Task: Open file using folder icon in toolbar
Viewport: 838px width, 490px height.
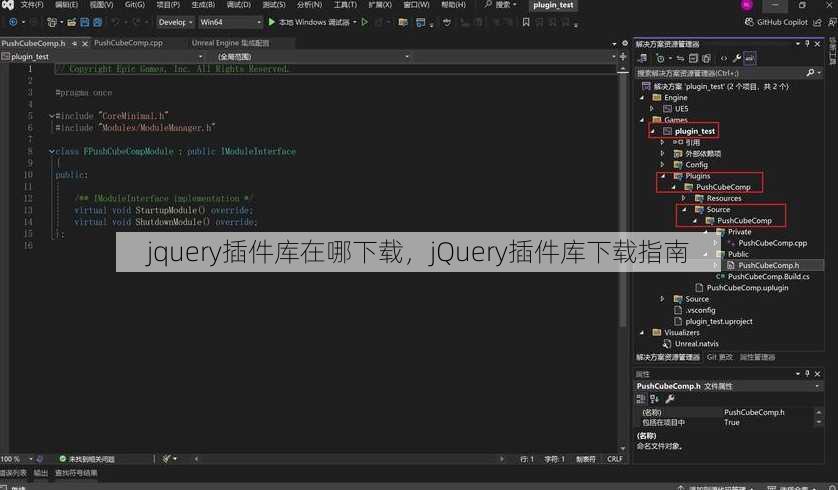Action: point(71,22)
